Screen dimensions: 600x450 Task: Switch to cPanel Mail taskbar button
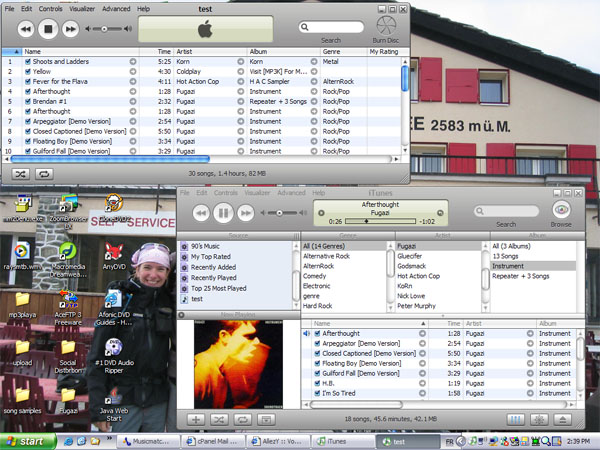click(213, 442)
